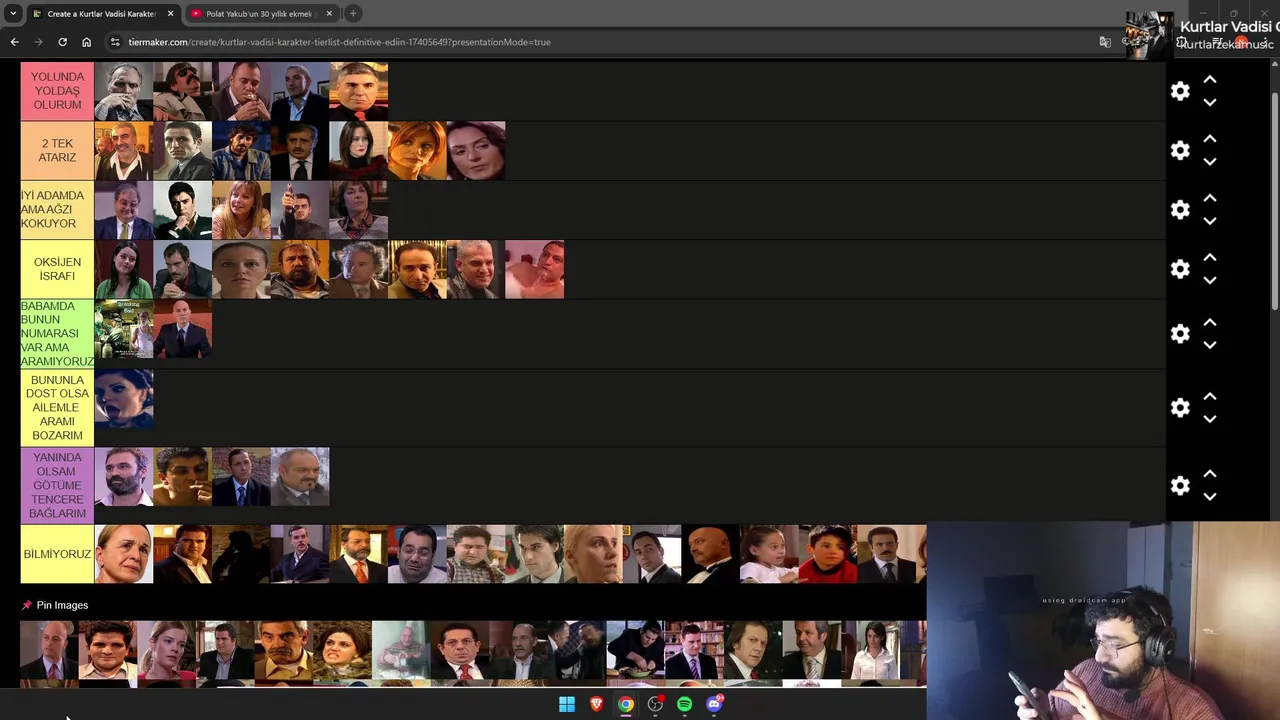Click the translate icon in address bar
Image resolution: width=1280 pixels, height=720 pixels.
(1105, 42)
